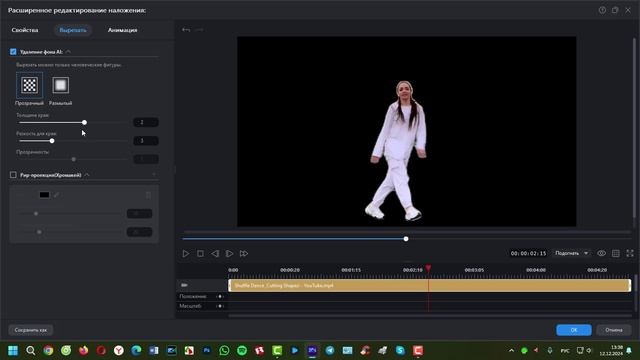Click the black chroma key color swatch
640x360 pixels.
pyautogui.click(x=44, y=195)
